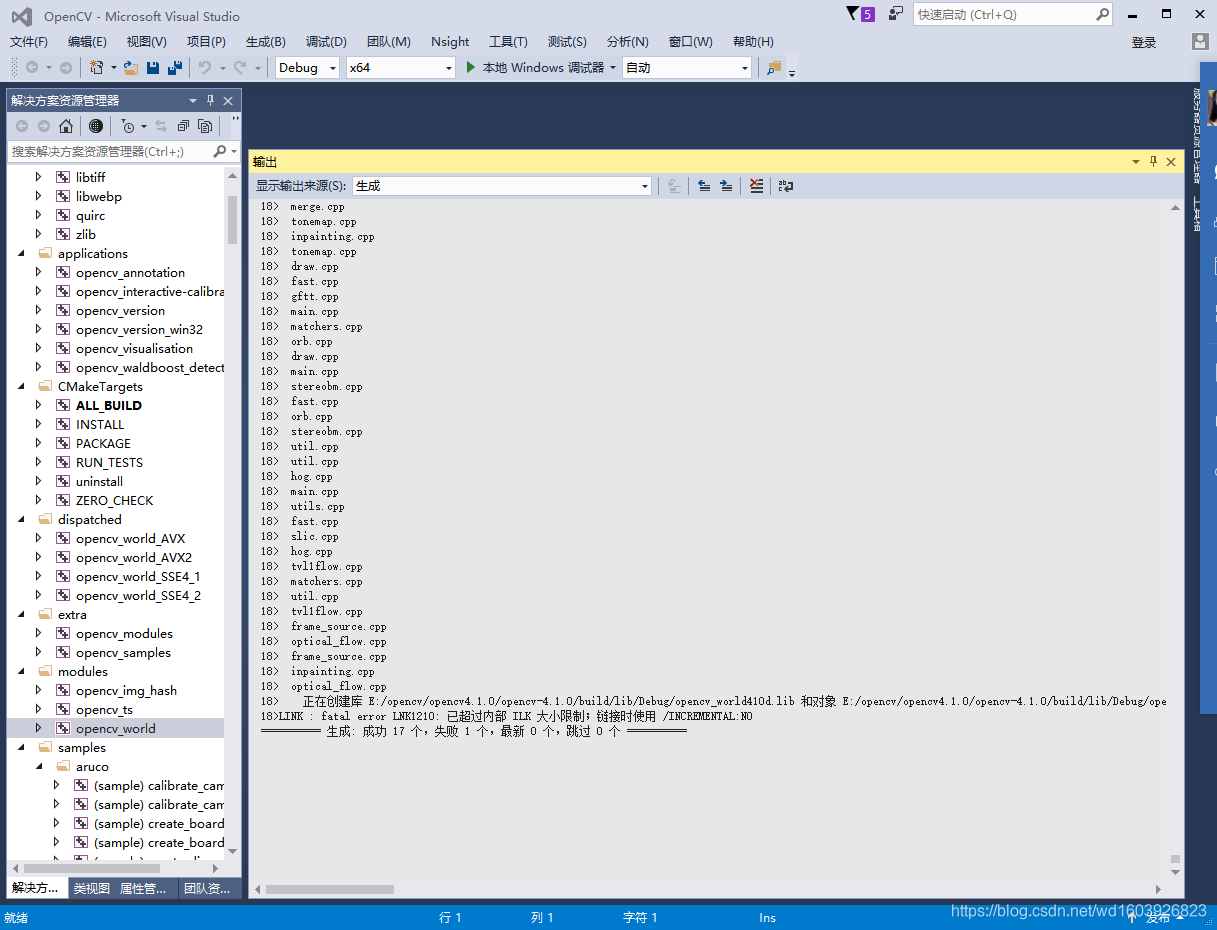Click the Save All double-disk icon
The height and width of the screenshot is (930, 1217).
coord(175,68)
